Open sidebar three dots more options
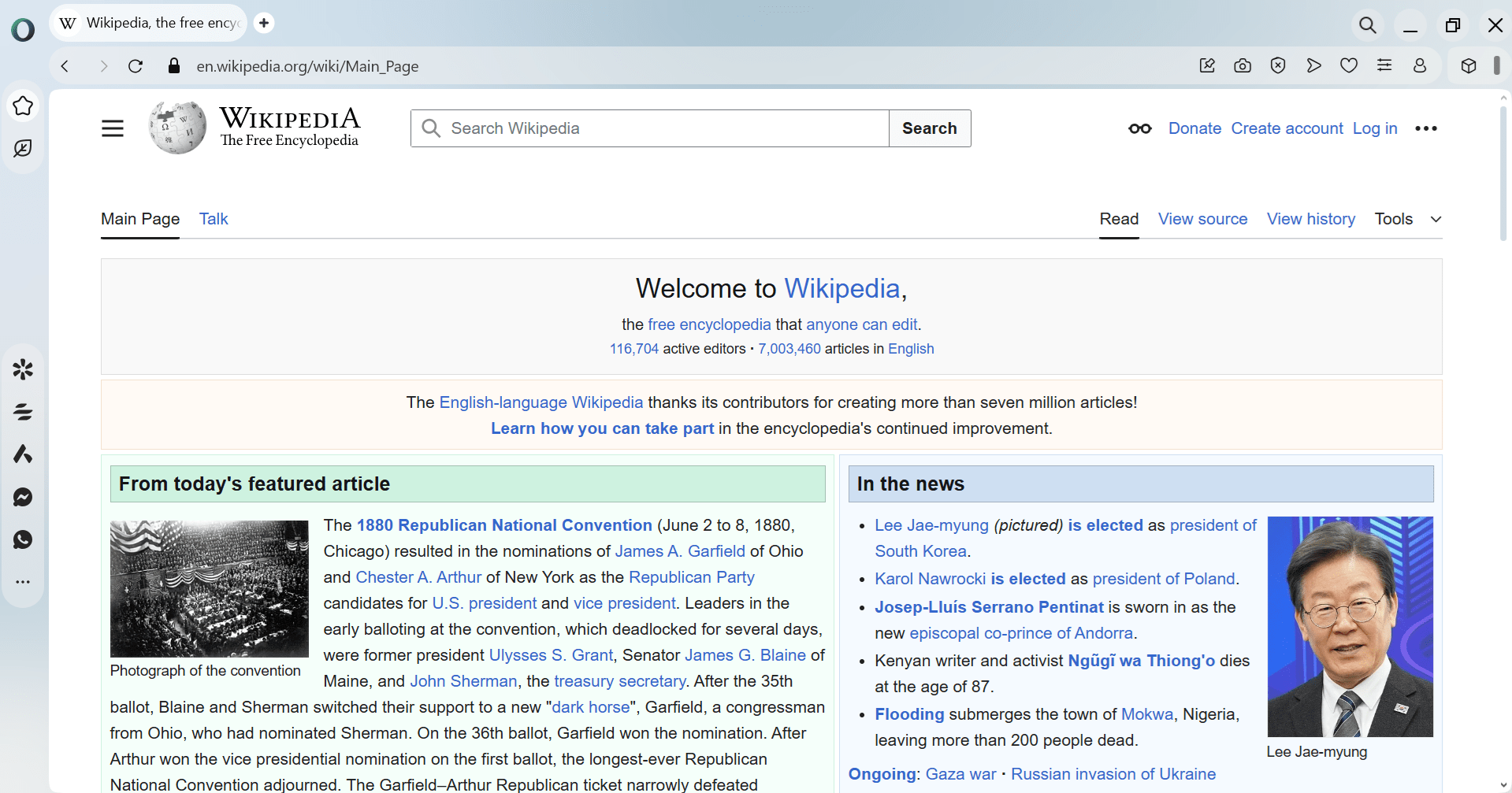 click(x=23, y=582)
